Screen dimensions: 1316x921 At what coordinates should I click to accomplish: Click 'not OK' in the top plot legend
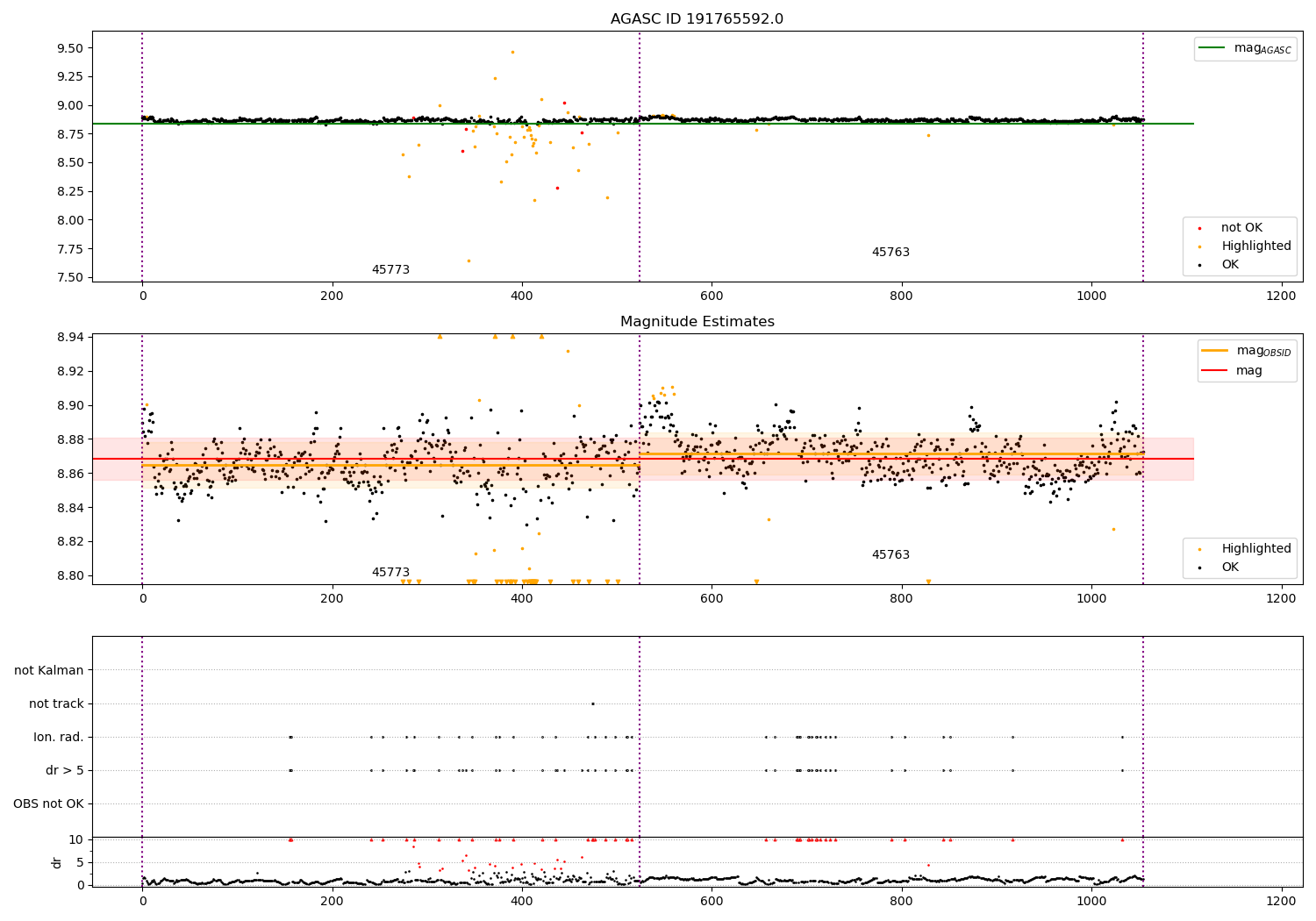coord(1241,228)
